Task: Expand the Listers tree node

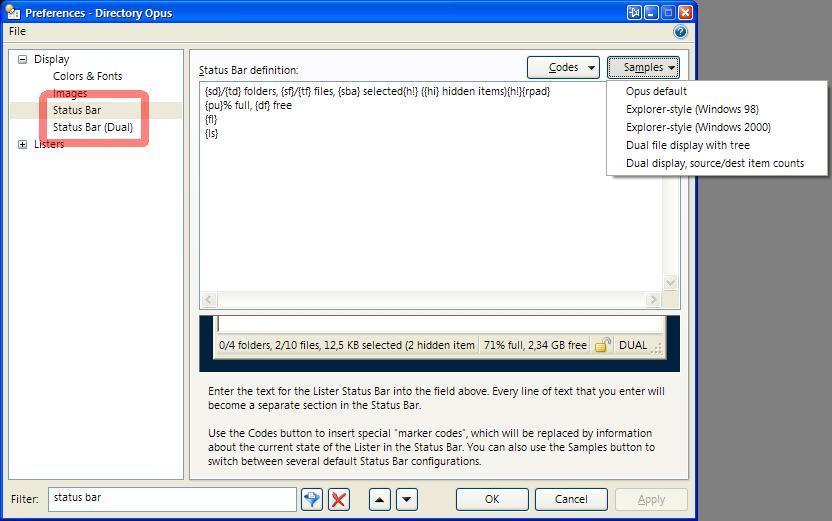Action: point(22,144)
